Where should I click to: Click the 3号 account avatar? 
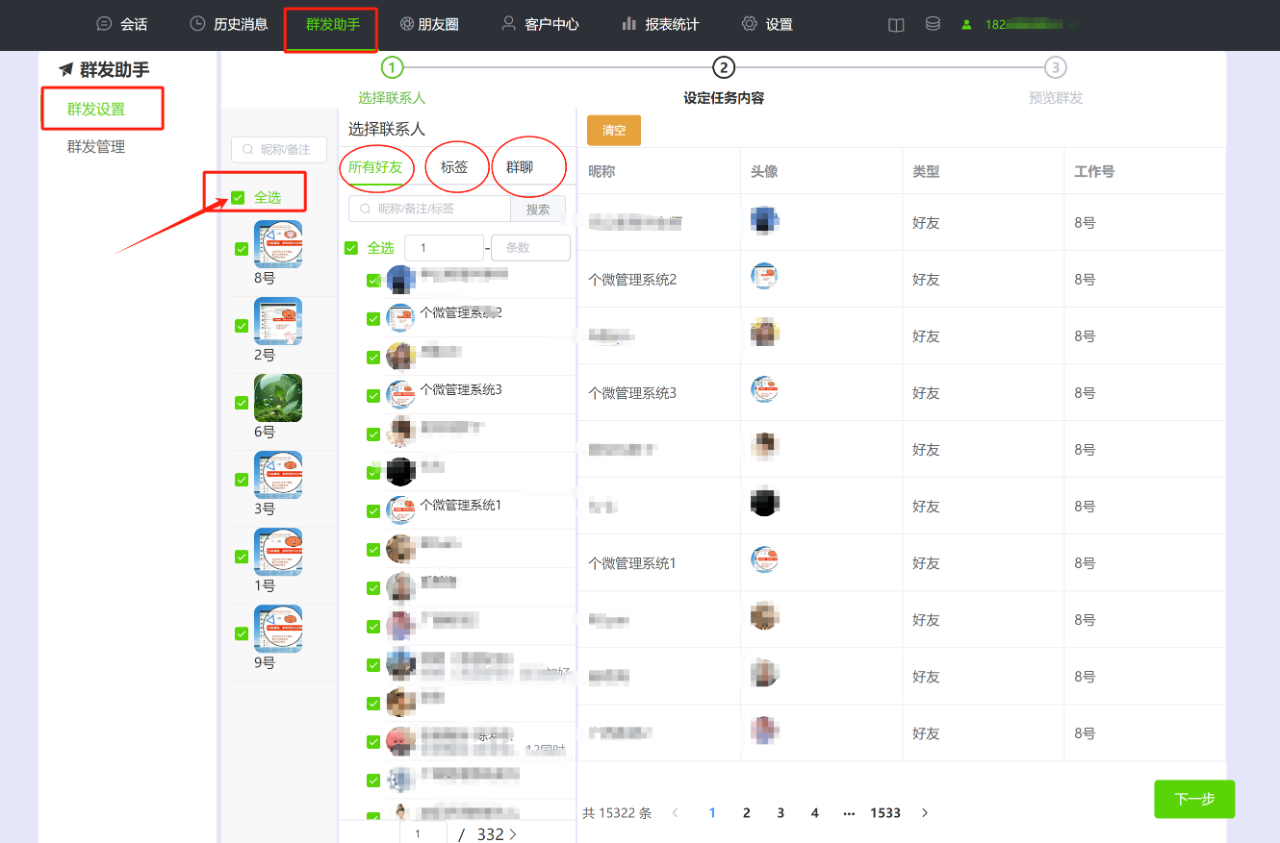tap(278, 475)
